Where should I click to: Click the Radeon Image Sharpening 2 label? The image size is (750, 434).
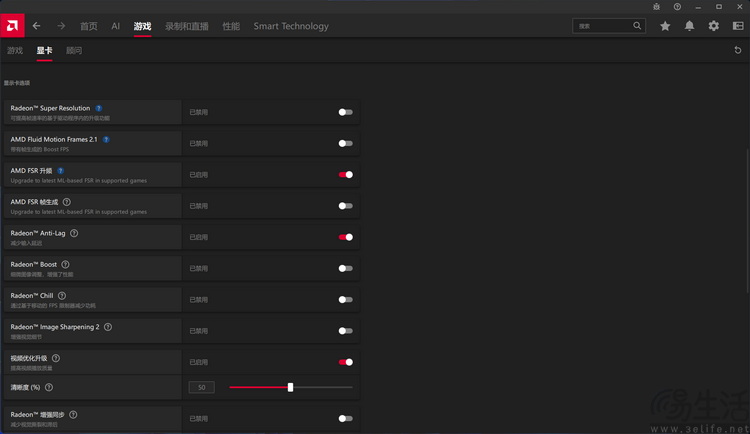tap(55, 327)
